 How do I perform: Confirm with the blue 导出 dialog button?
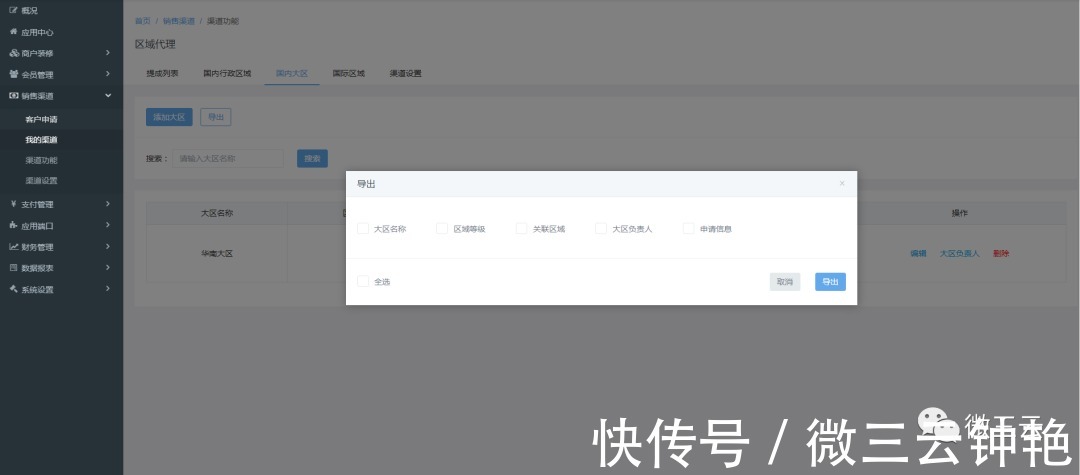[x=831, y=282]
